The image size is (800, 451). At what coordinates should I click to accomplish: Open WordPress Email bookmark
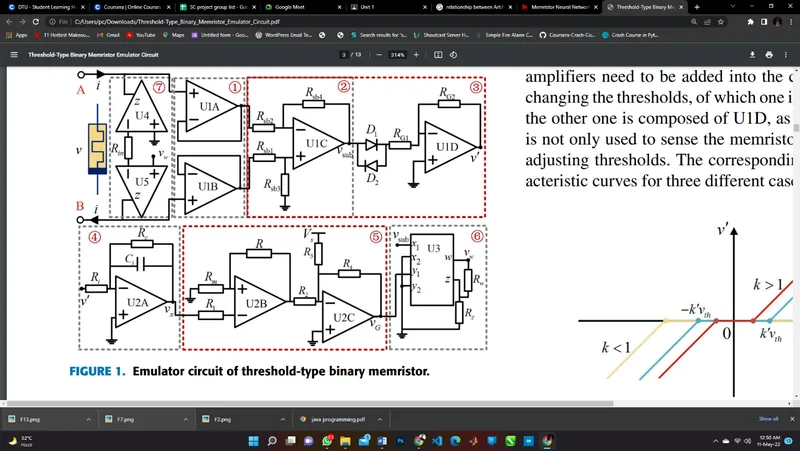[x=284, y=35]
